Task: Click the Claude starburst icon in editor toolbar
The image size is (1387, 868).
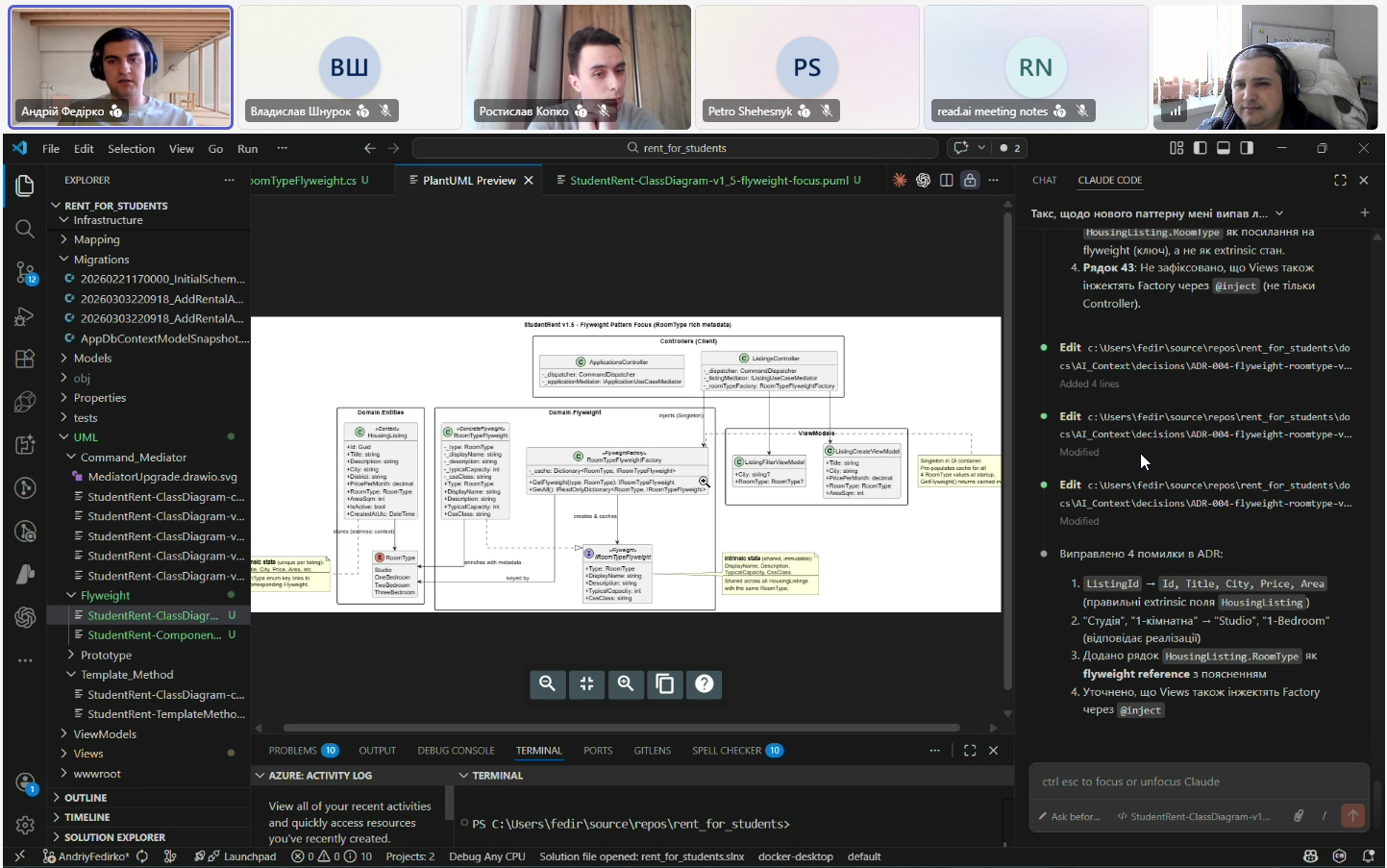Action: (900, 180)
